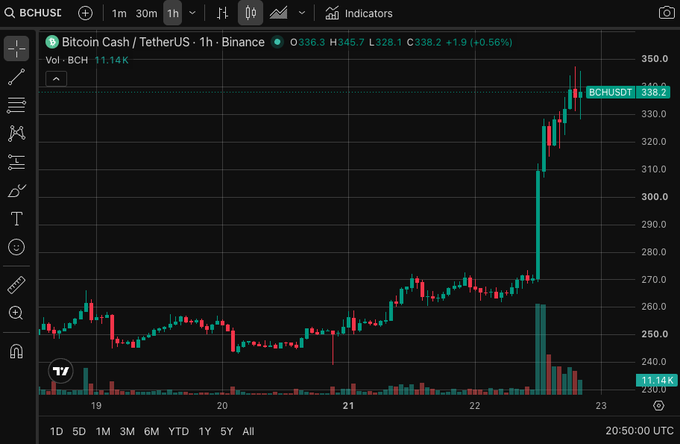Set the range to 3M
The height and width of the screenshot is (444, 680).
point(127,431)
